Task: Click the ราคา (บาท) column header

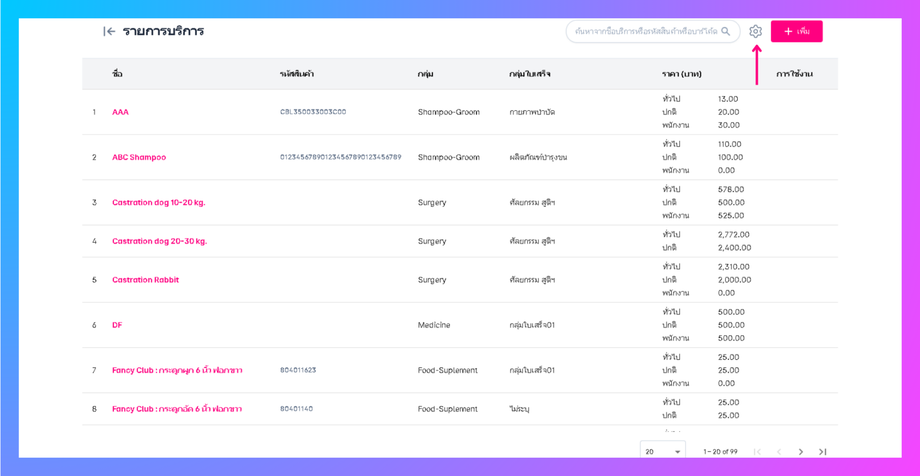Action: coord(682,75)
